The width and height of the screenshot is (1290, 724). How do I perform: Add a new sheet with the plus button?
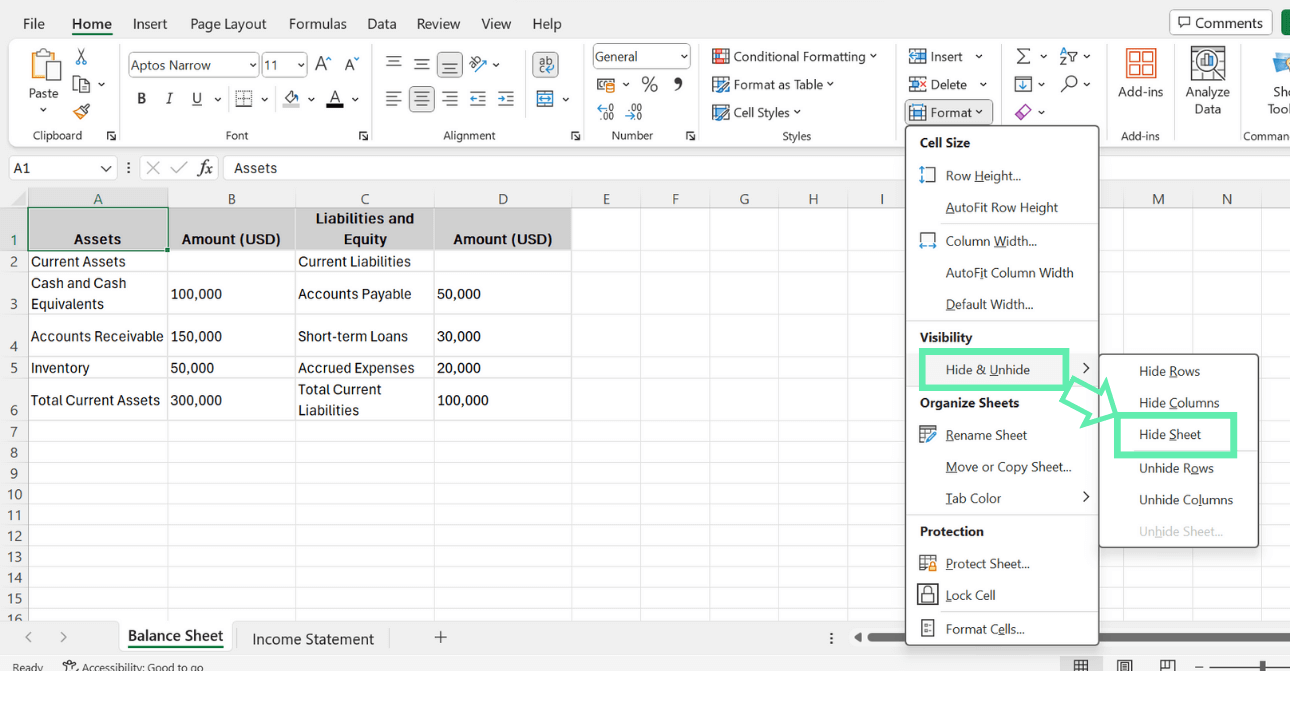coord(439,638)
